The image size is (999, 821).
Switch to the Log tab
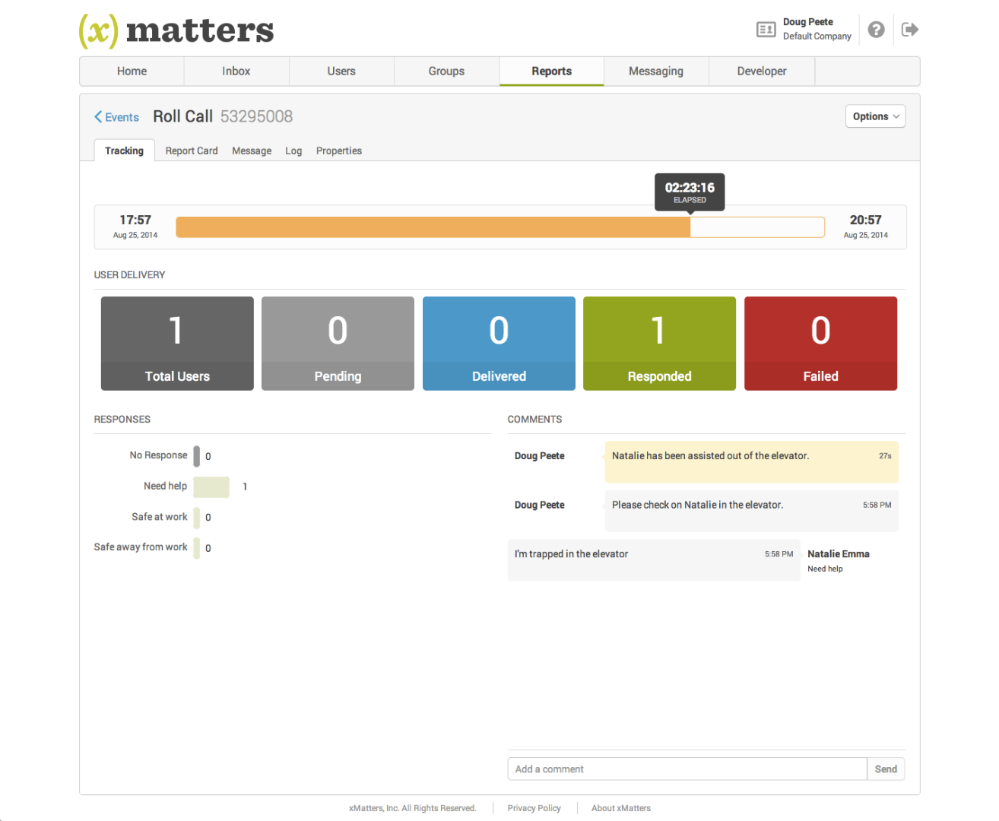tap(294, 151)
